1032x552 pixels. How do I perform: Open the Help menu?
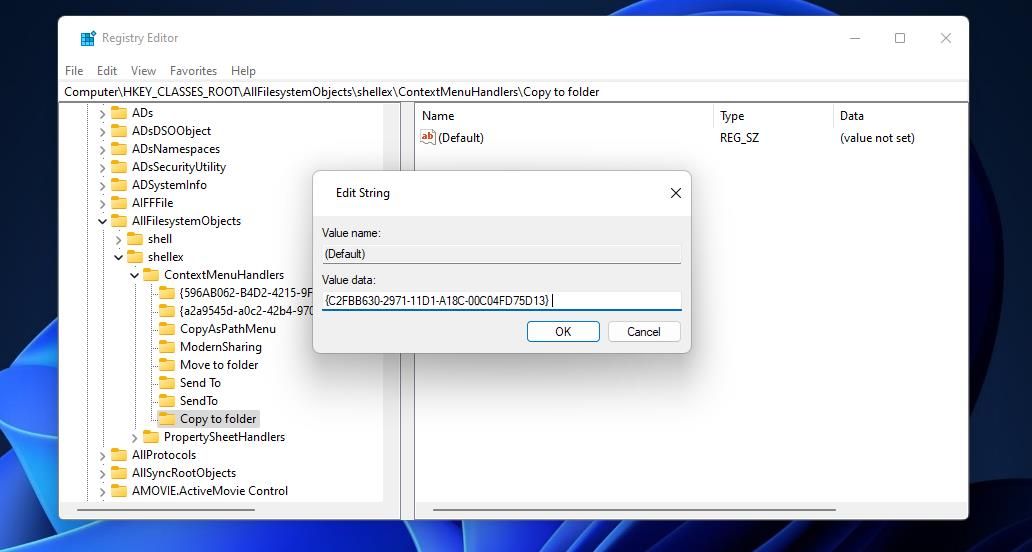click(243, 71)
